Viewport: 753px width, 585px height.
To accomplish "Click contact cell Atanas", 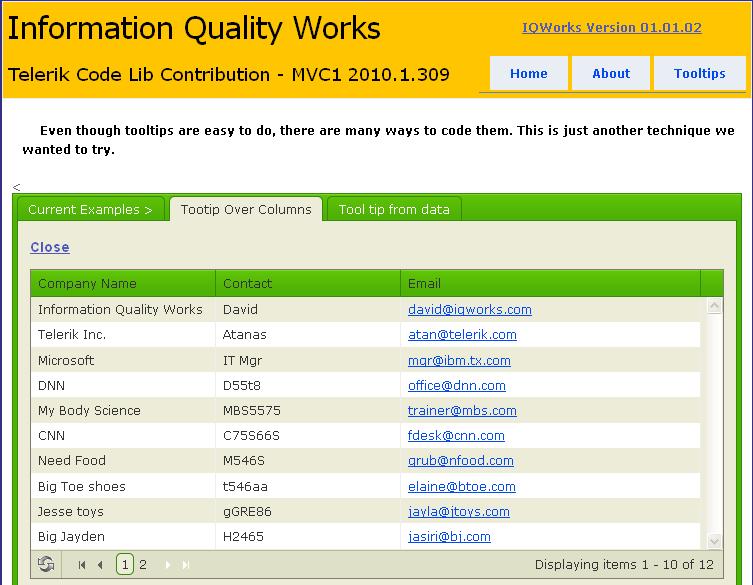I will 308,334.
